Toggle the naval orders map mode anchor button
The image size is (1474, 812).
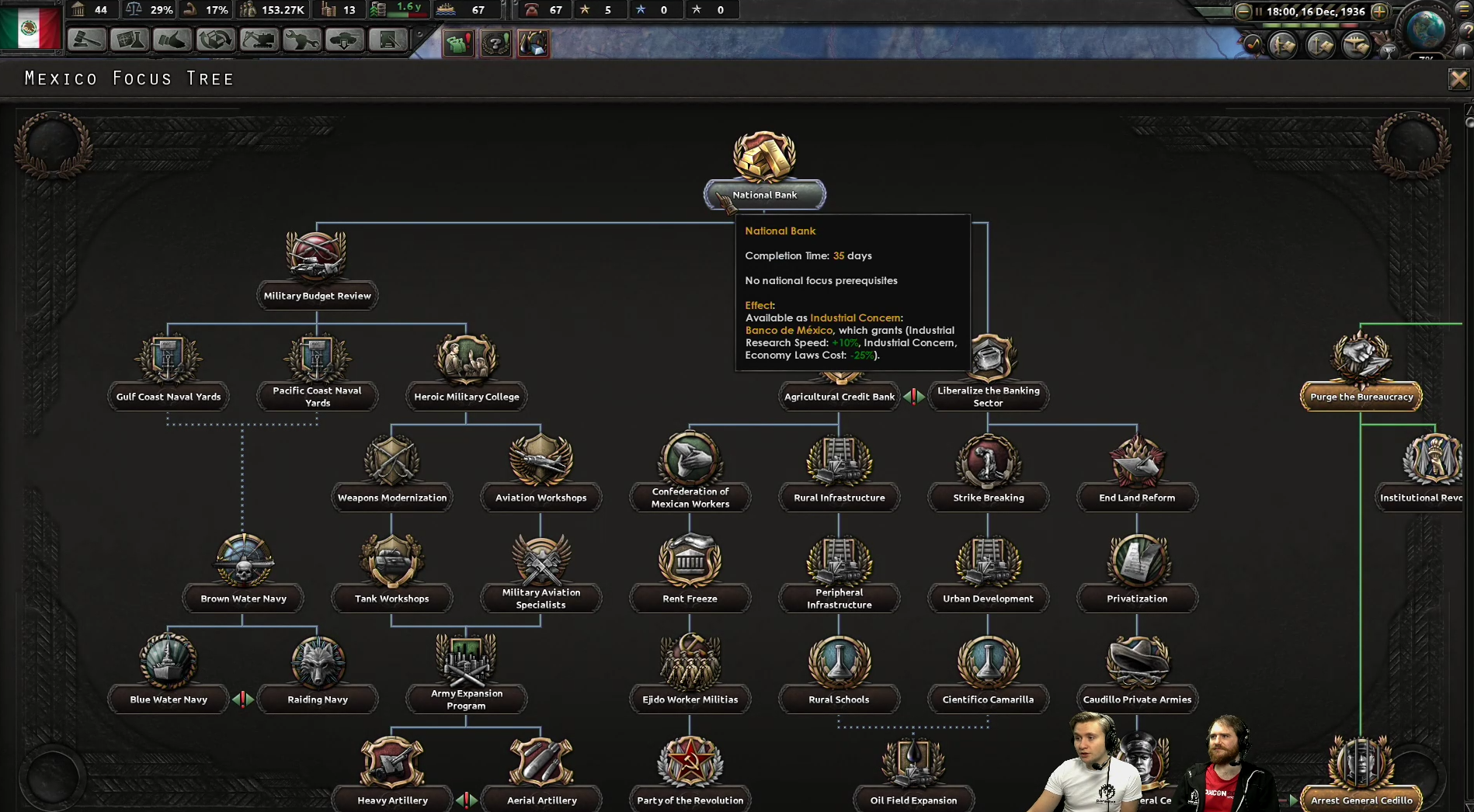[x=1319, y=45]
